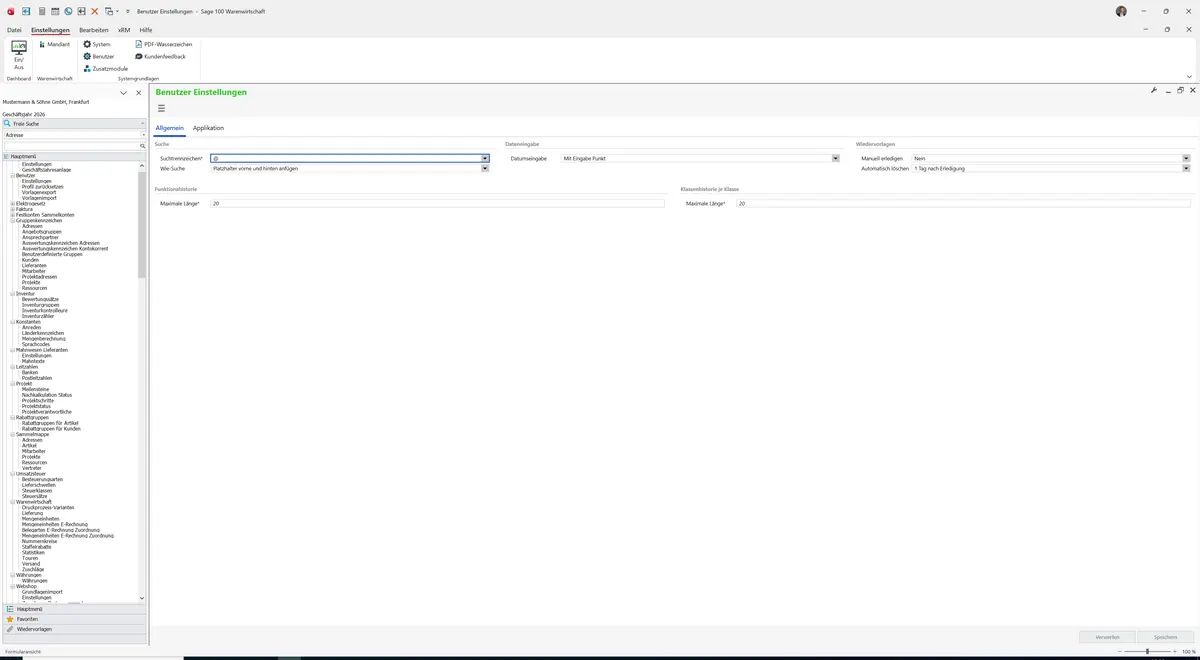Switch to the Bearbeiten ribbon tab
This screenshot has height=660, width=1200.
click(94, 30)
